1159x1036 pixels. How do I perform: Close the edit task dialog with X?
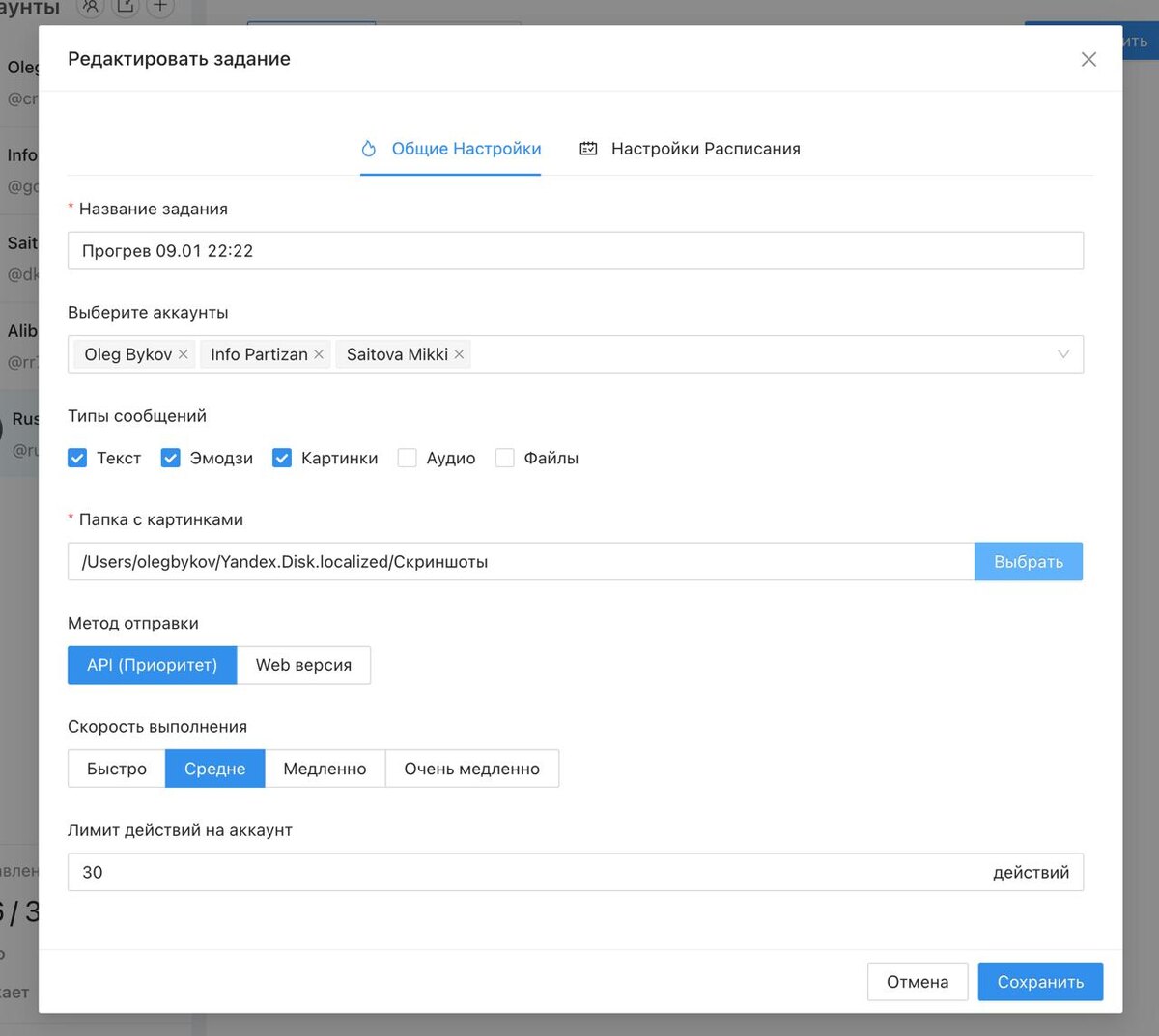point(1088,59)
